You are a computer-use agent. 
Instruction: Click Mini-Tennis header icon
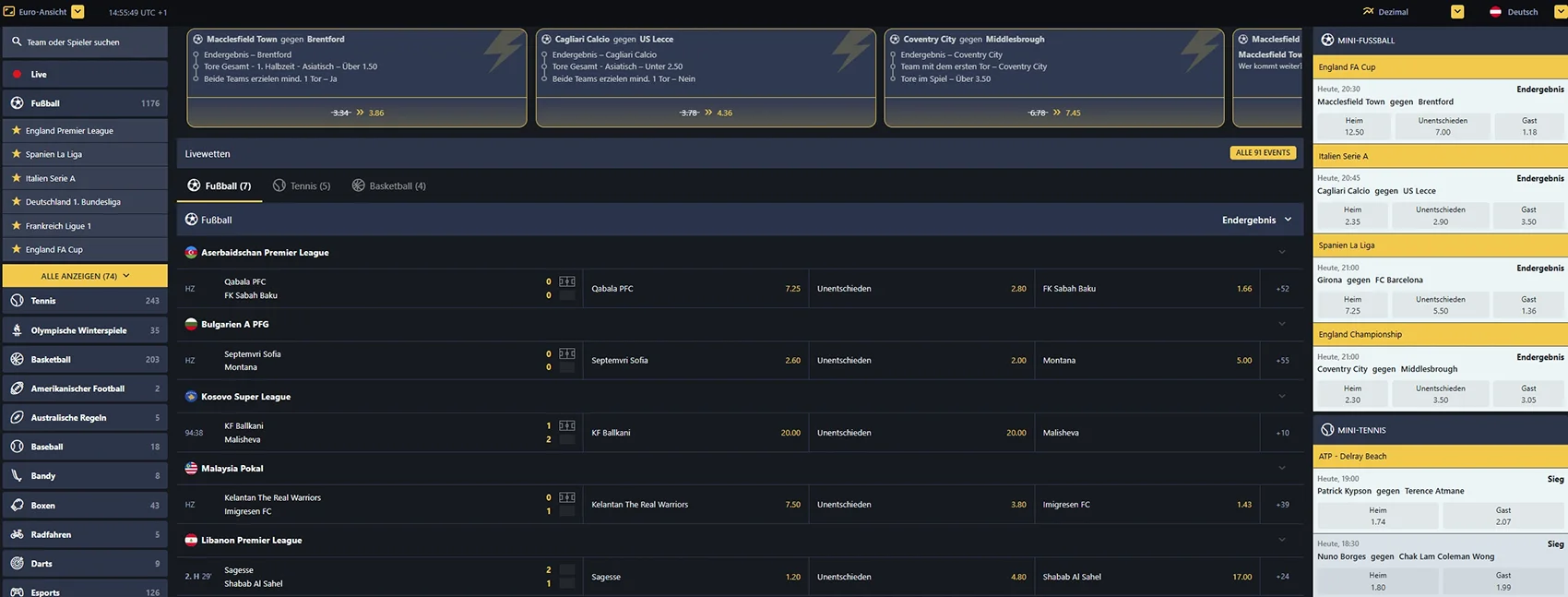pos(1327,430)
